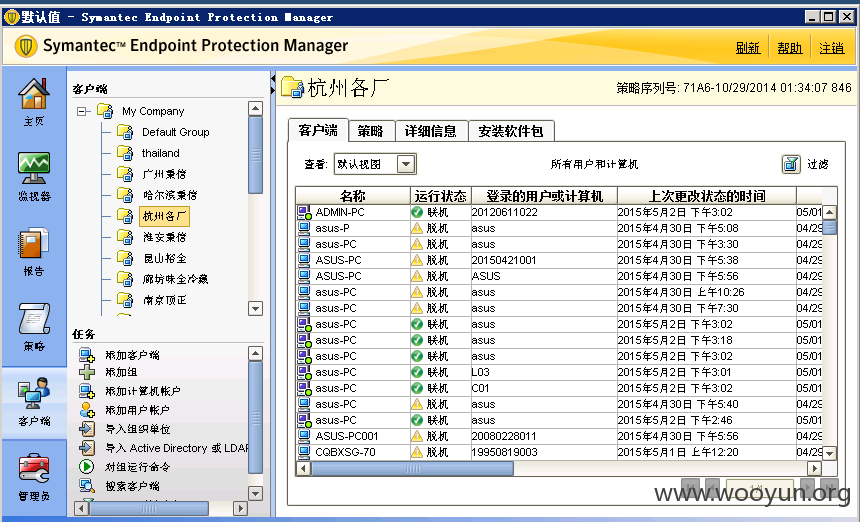Viewport: 860px width, 522px height.
Task: Click the Default Group folder icon
Action: click(x=125, y=132)
